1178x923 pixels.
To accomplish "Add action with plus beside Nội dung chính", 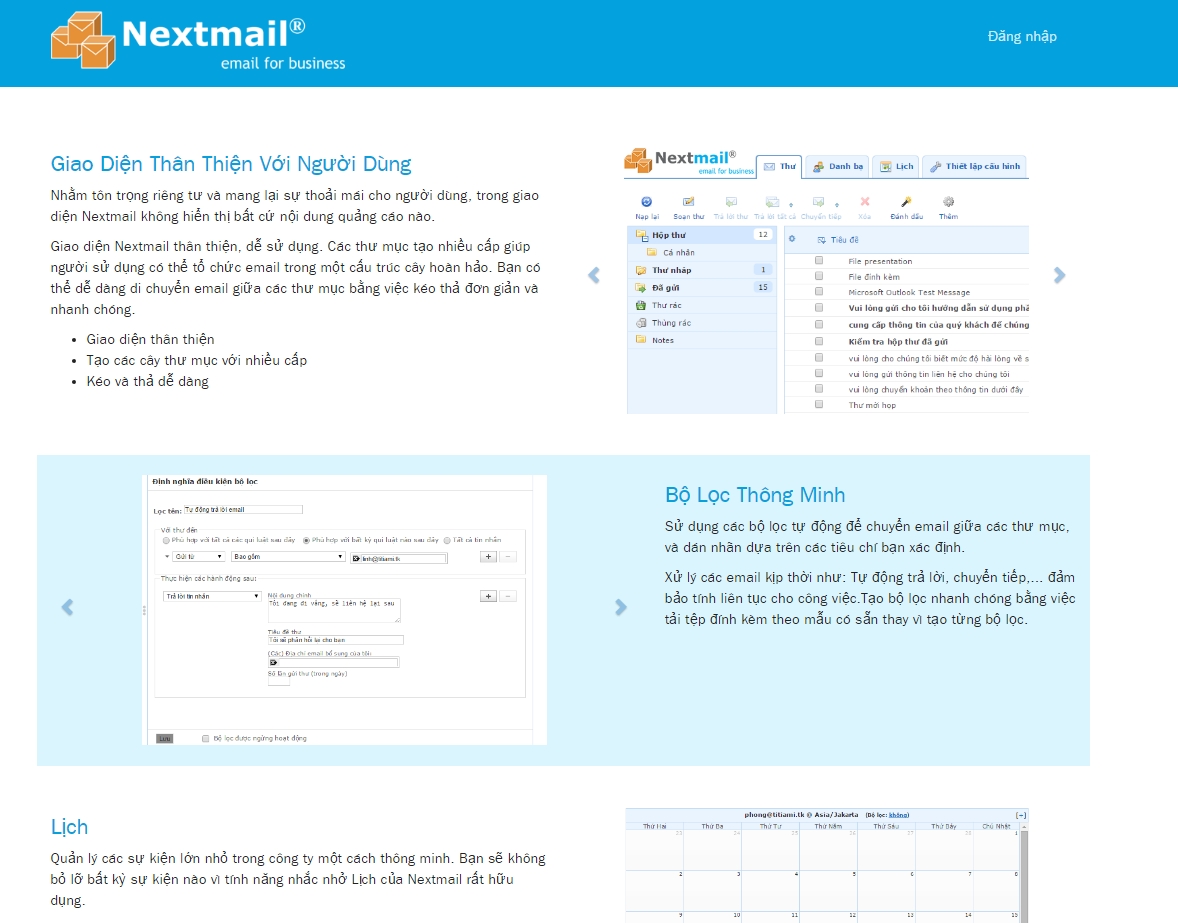I will click(x=488, y=596).
